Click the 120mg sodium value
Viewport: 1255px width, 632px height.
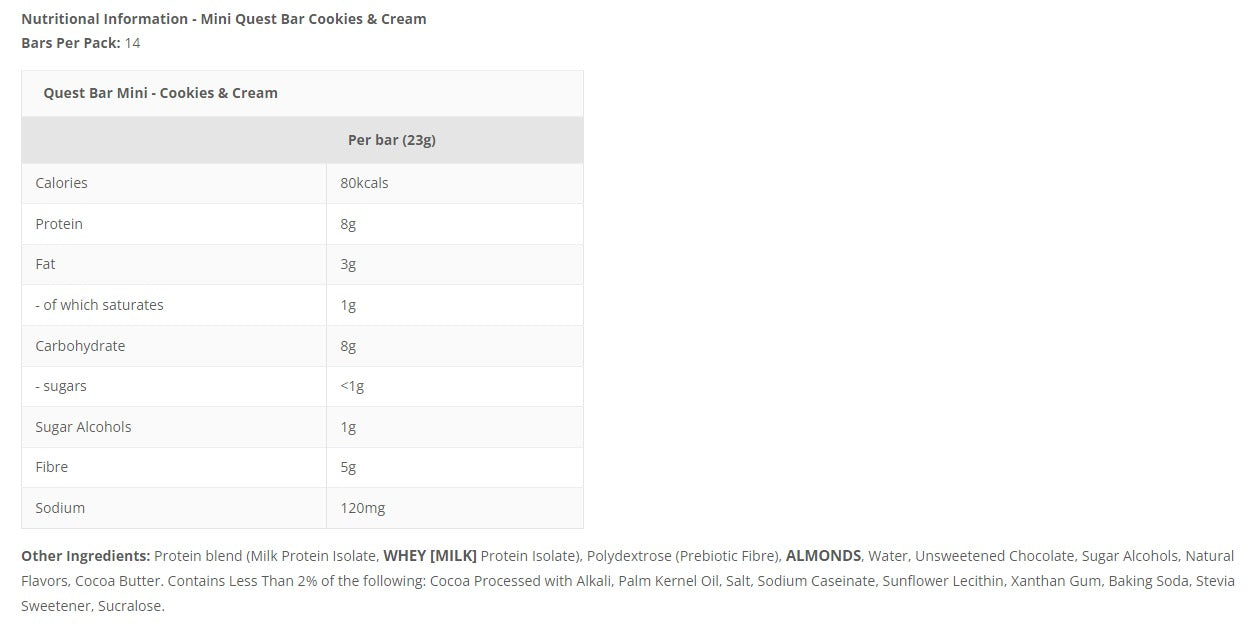[362, 508]
